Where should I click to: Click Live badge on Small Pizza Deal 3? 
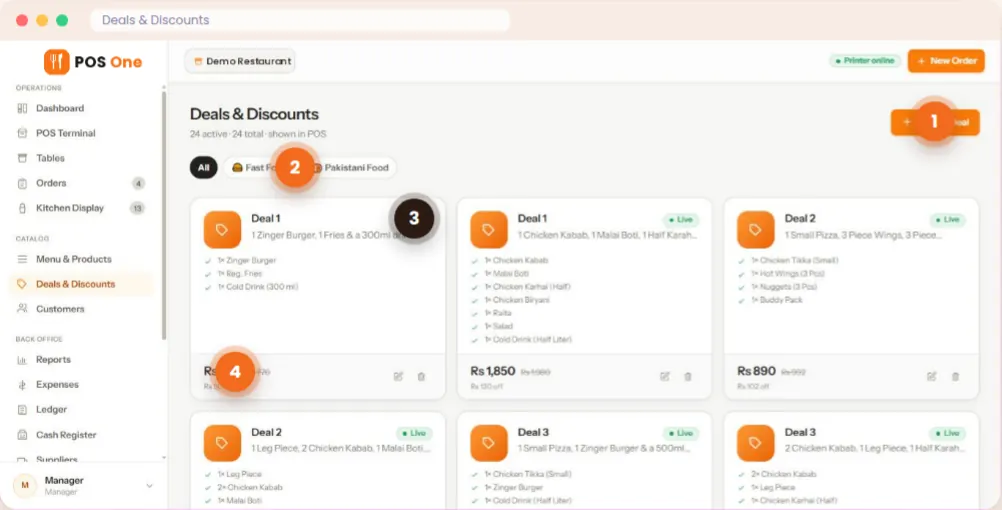point(681,433)
